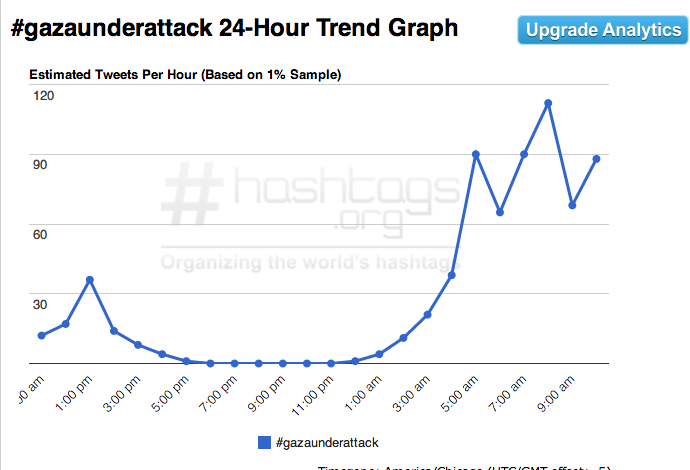Click the Upgrade Analytics button
Screen dimensions: 690x470
point(603,30)
